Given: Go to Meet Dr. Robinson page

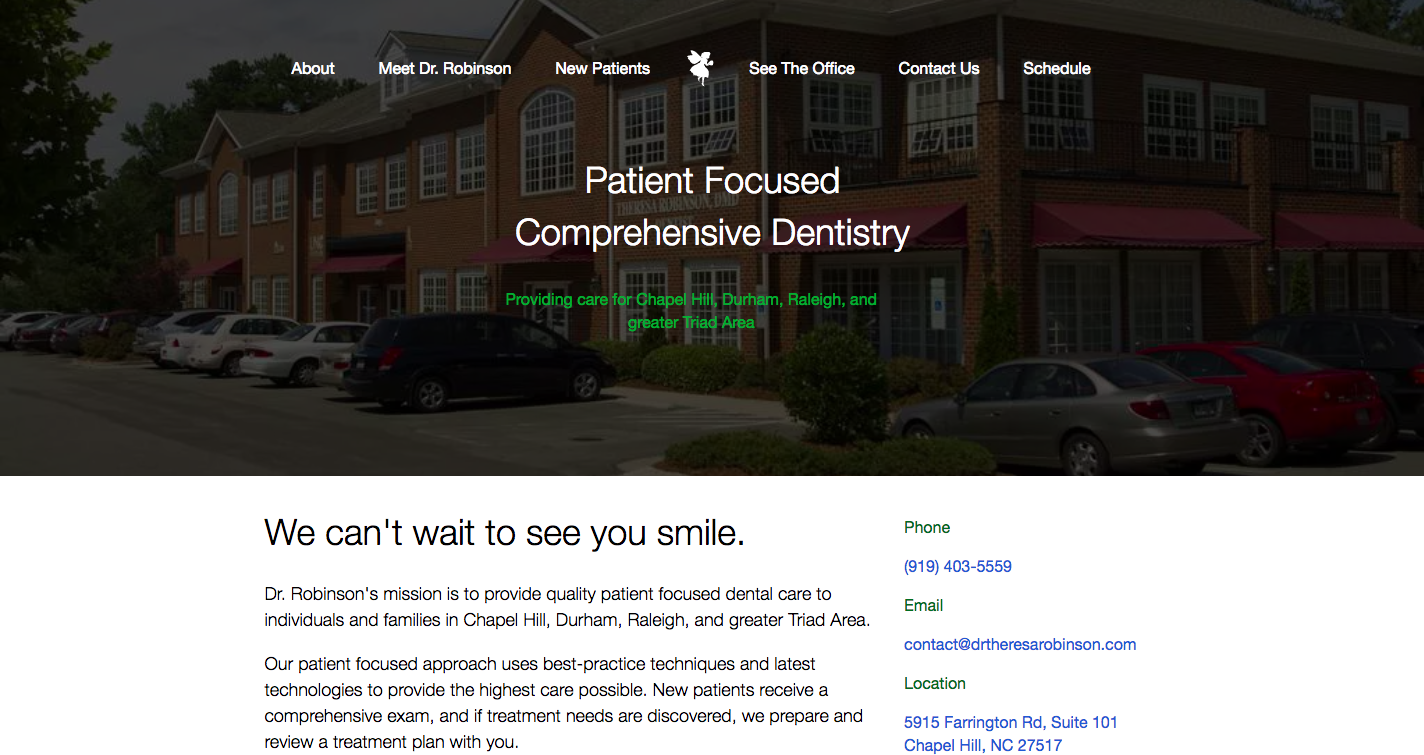Looking at the screenshot, I should (x=445, y=68).
